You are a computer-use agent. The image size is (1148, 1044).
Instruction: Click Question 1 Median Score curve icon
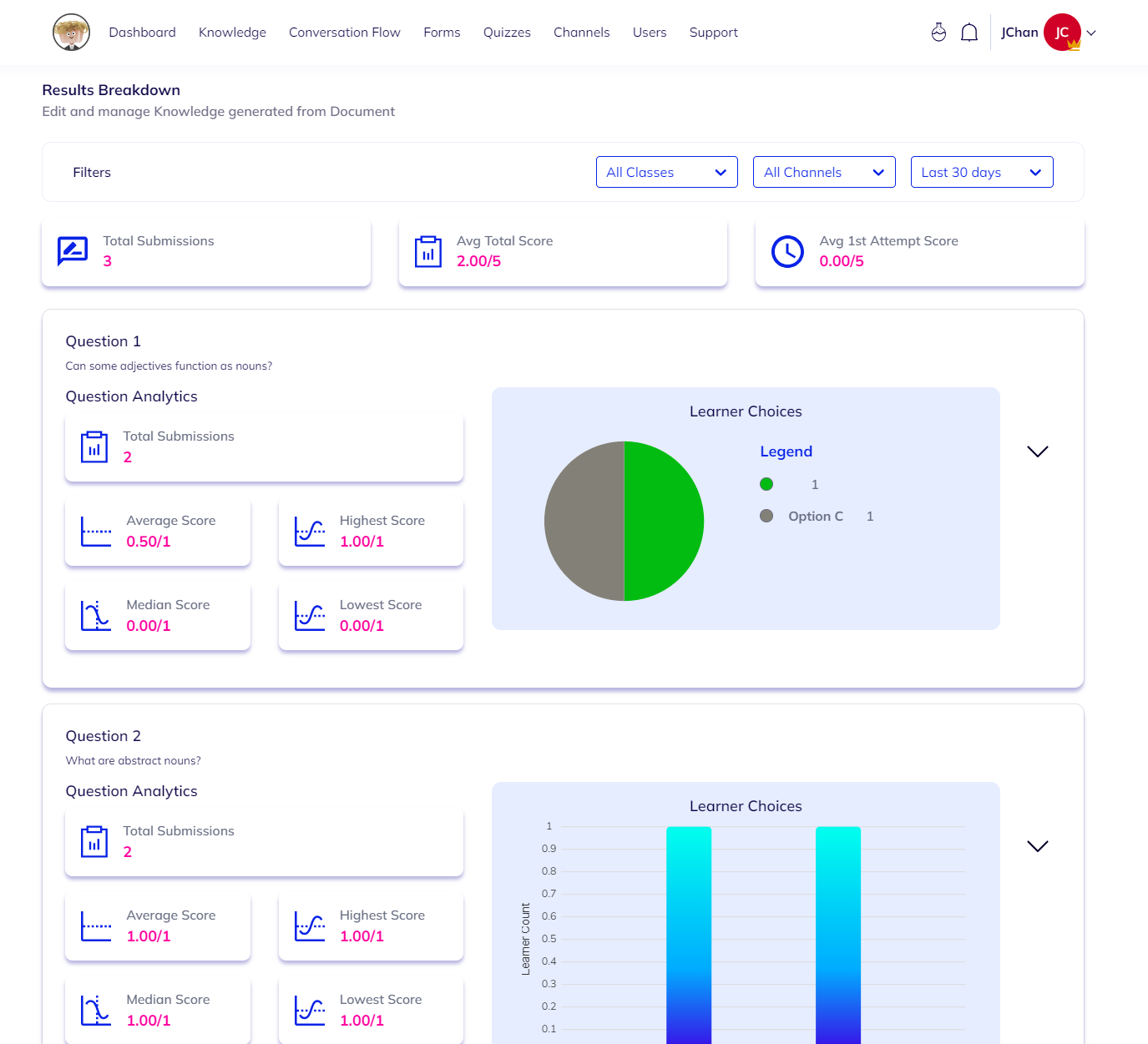coord(96,616)
